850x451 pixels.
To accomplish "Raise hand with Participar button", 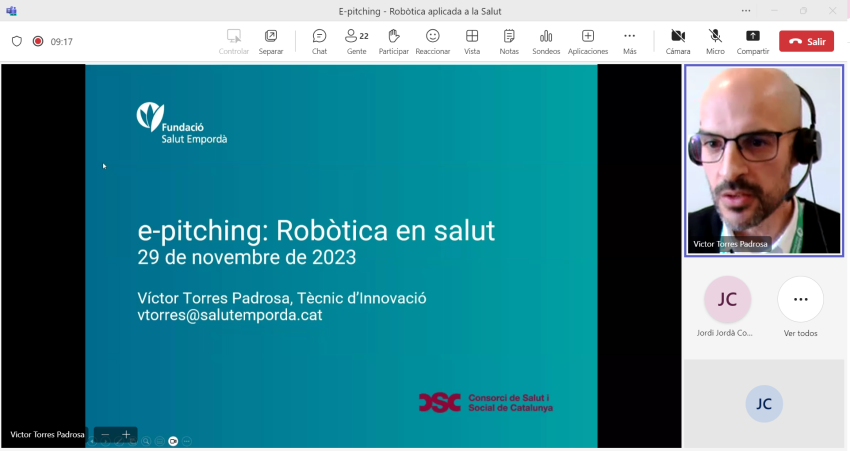I will [x=394, y=41].
